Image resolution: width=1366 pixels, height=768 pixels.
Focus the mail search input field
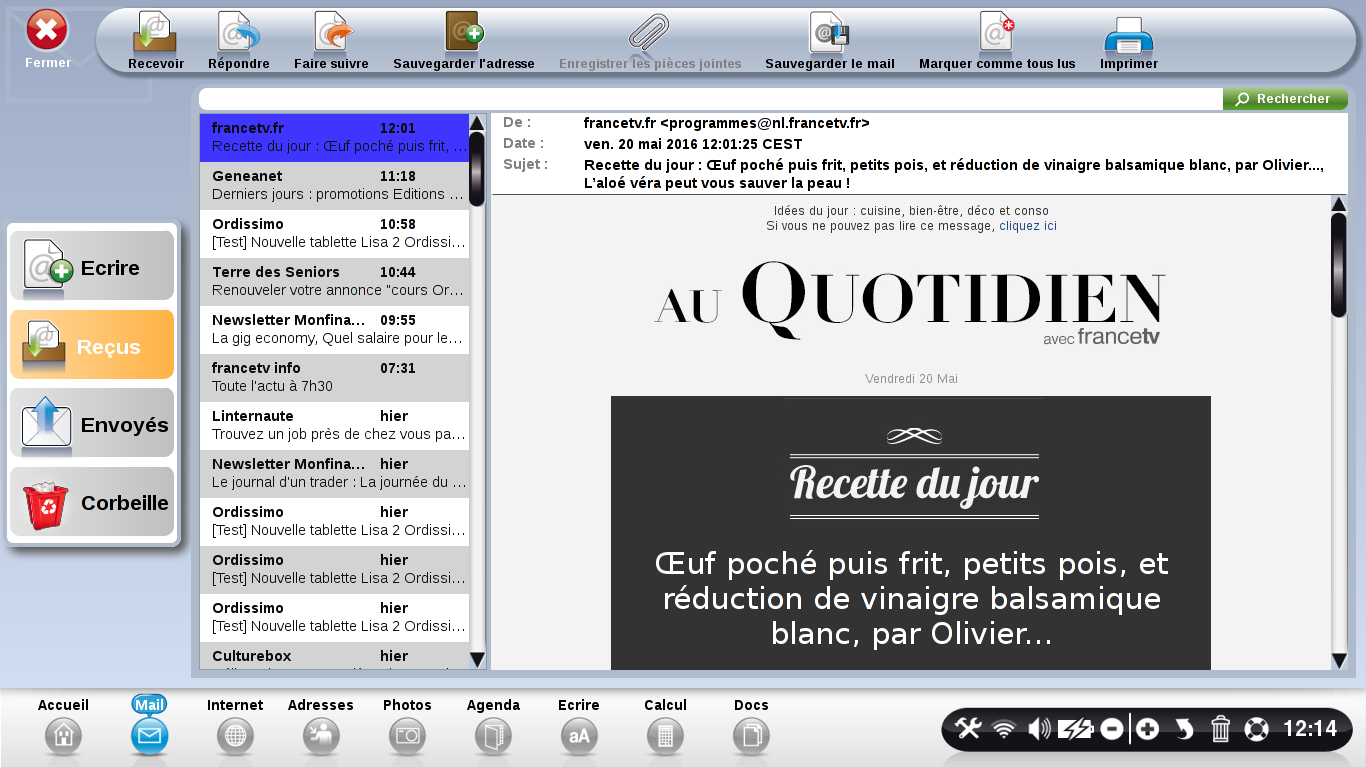711,99
